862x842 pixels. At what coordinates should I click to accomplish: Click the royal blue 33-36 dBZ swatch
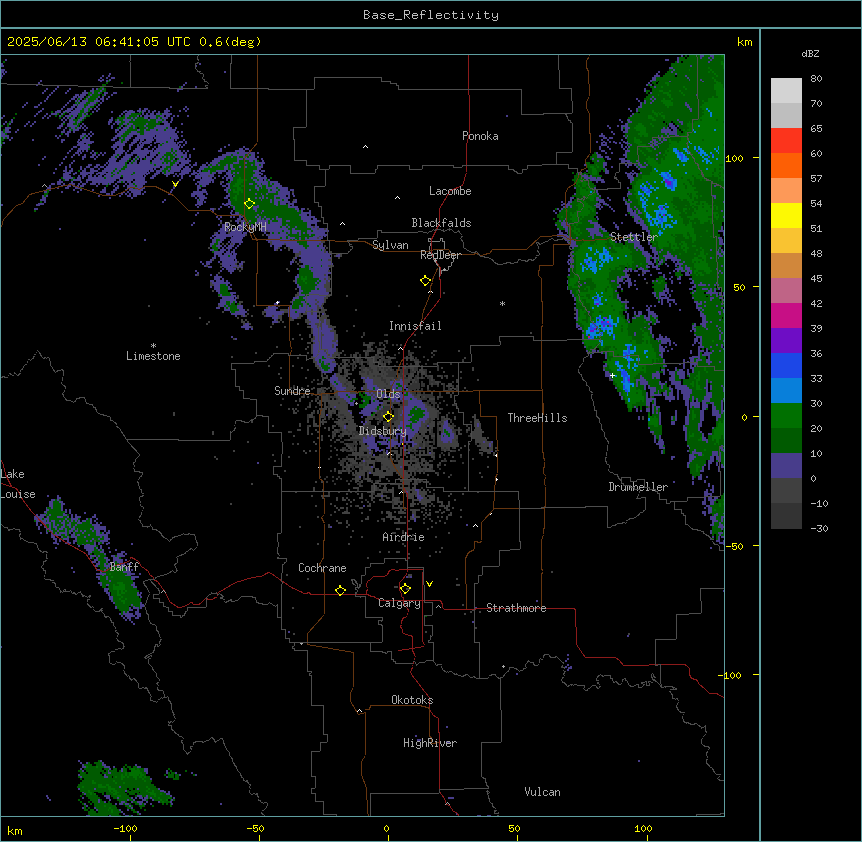786,365
